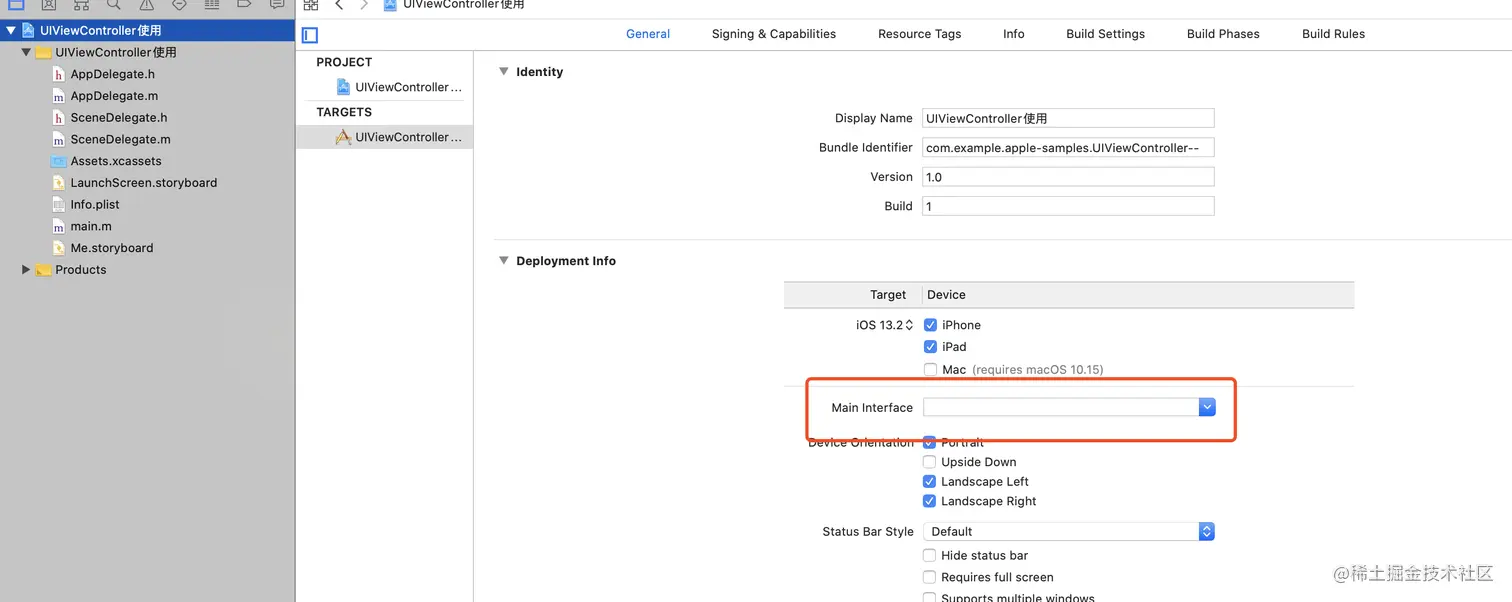Image resolution: width=1512 pixels, height=602 pixels.
Task: Switch to Signing & Capabilities tab
Action: [774, 34]
